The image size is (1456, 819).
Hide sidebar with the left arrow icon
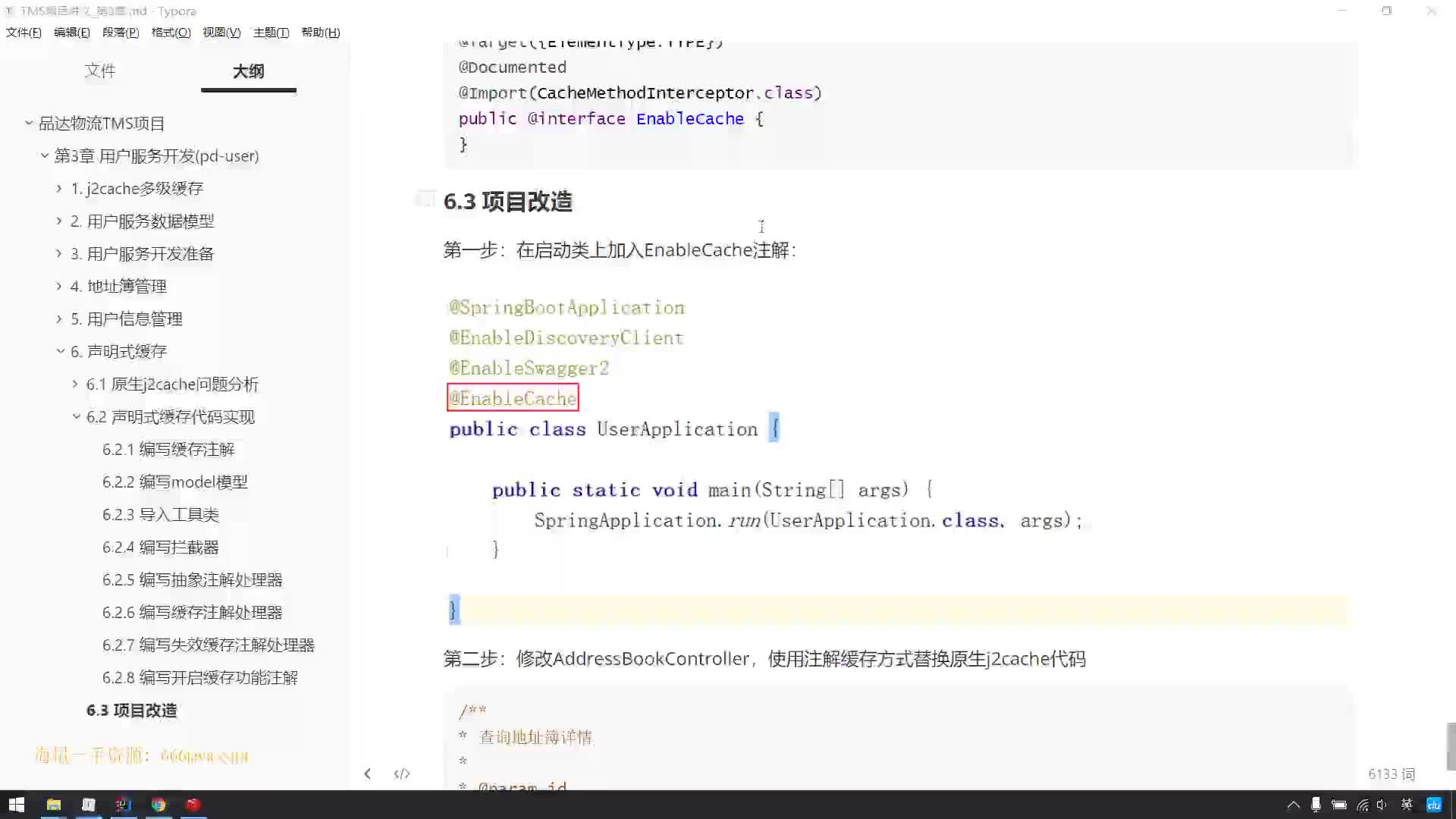click(x=367, y=773)
